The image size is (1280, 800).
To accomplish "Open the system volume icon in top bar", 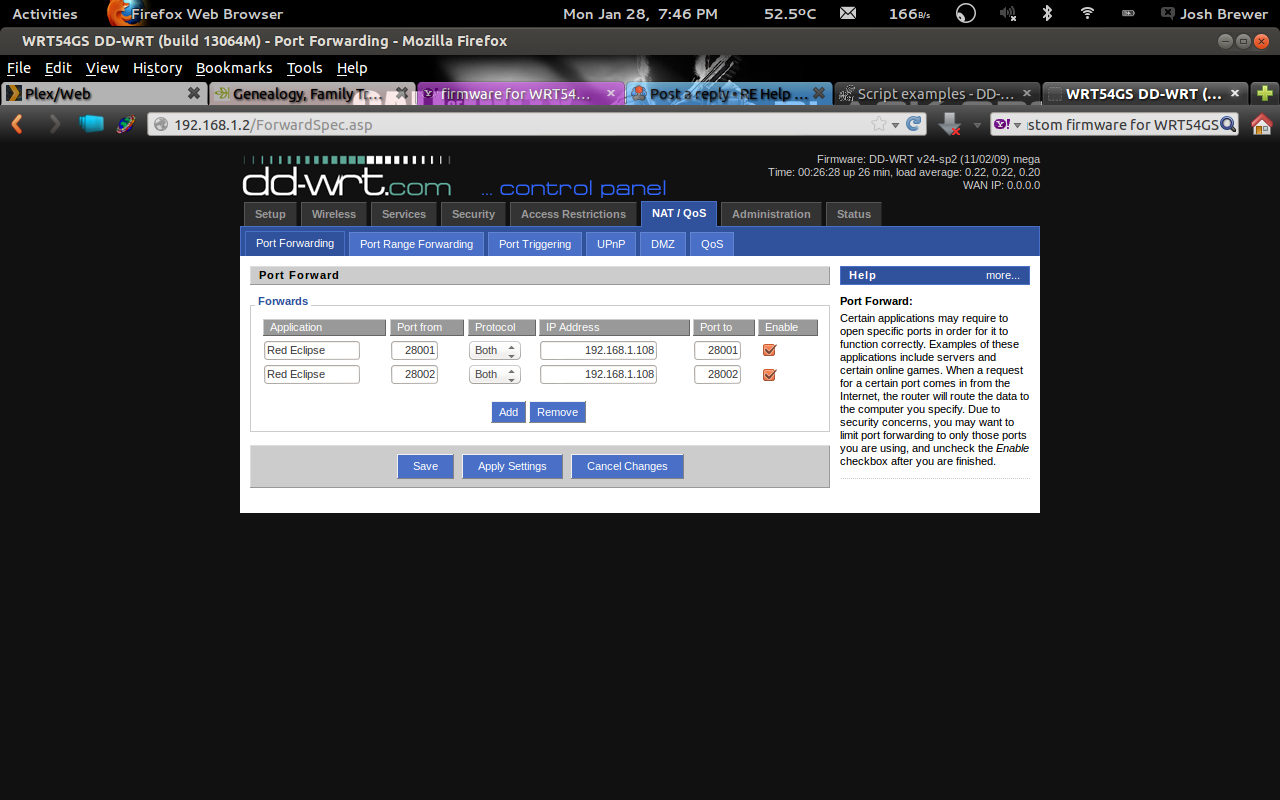I will point(1007,14).
